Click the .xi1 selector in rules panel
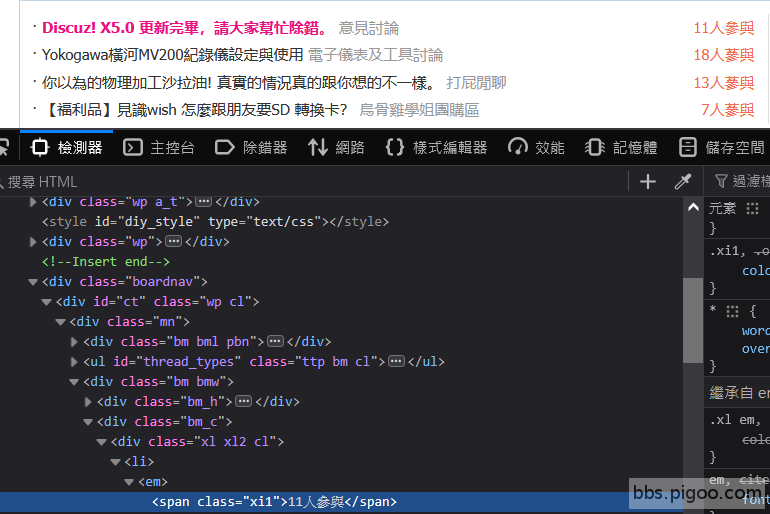 (725, 251)
